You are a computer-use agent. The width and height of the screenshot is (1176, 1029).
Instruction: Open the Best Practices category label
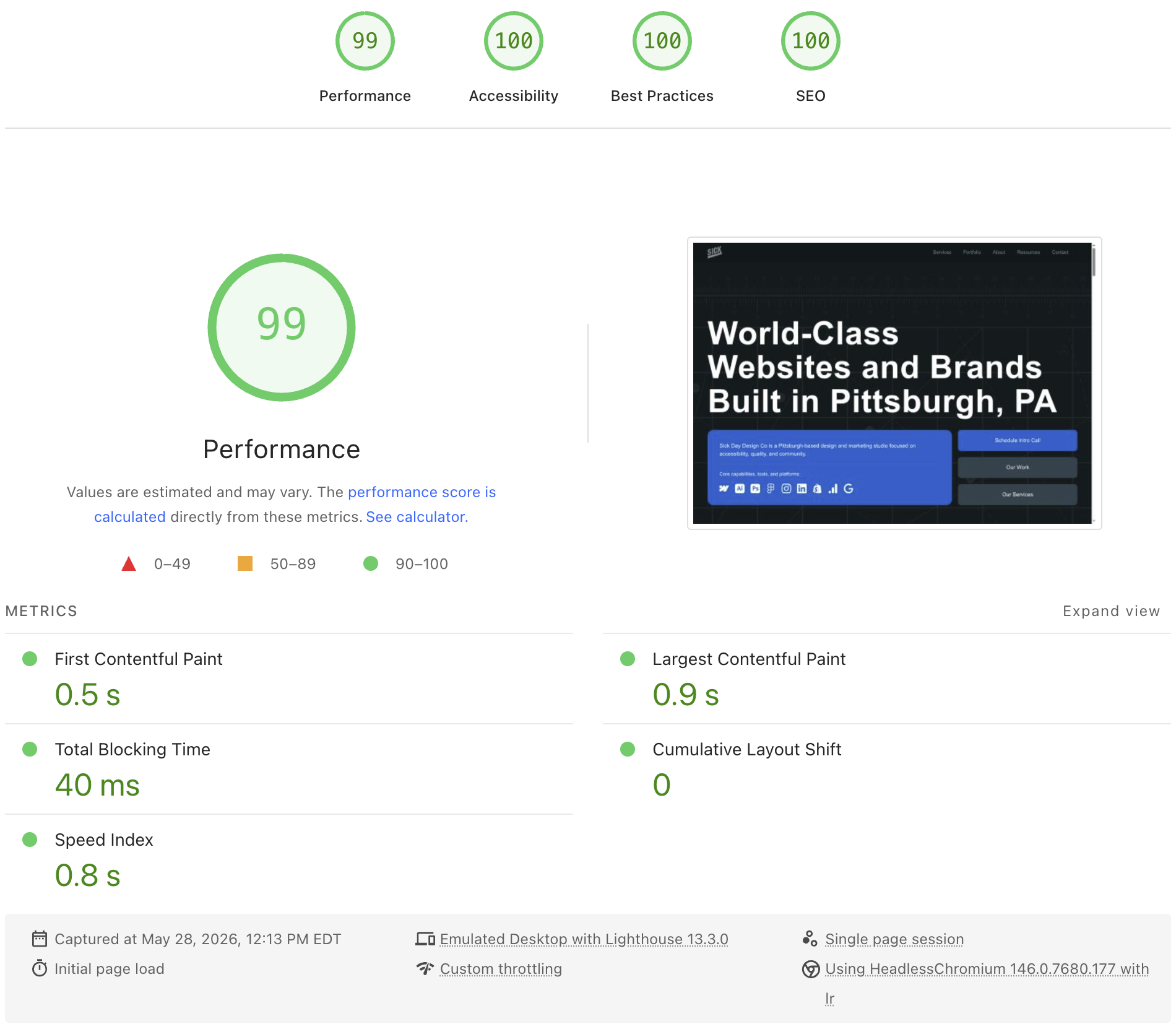pyautogui.click(x=662, y=96)
